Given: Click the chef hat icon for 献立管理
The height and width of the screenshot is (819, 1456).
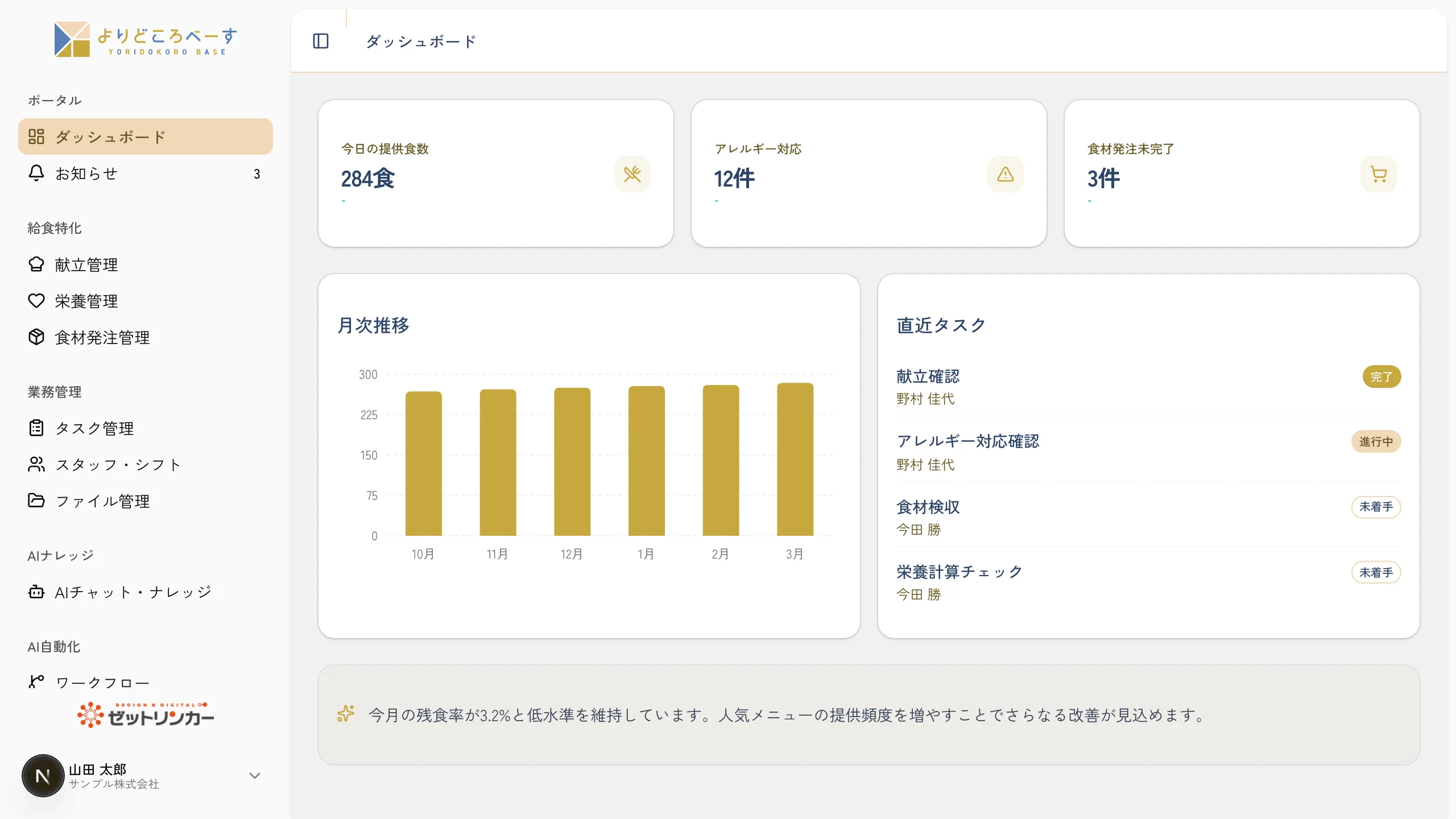Looking at the screenshot, I should click(x=36, y=264).
